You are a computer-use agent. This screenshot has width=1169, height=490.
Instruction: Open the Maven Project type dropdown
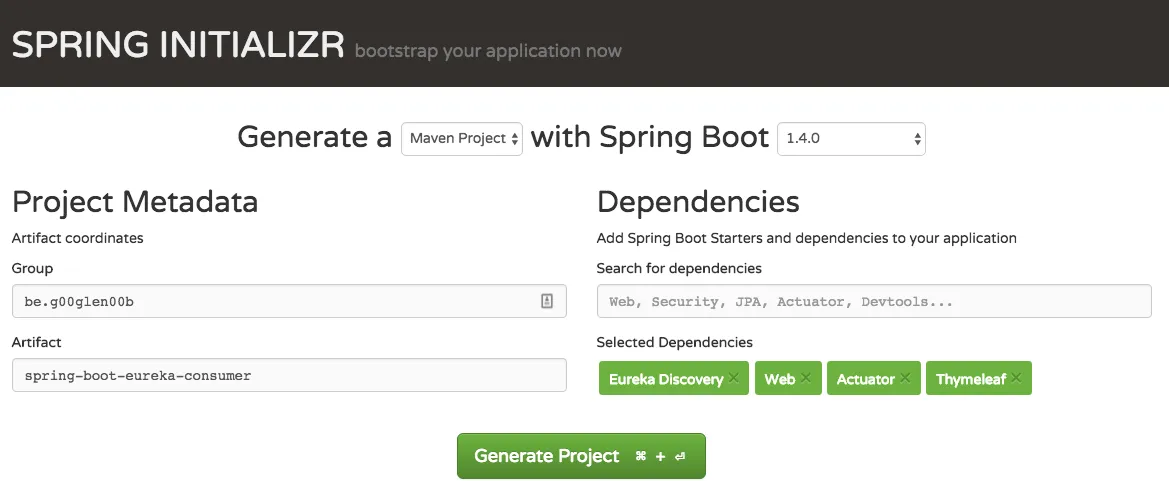coord(461,139)
